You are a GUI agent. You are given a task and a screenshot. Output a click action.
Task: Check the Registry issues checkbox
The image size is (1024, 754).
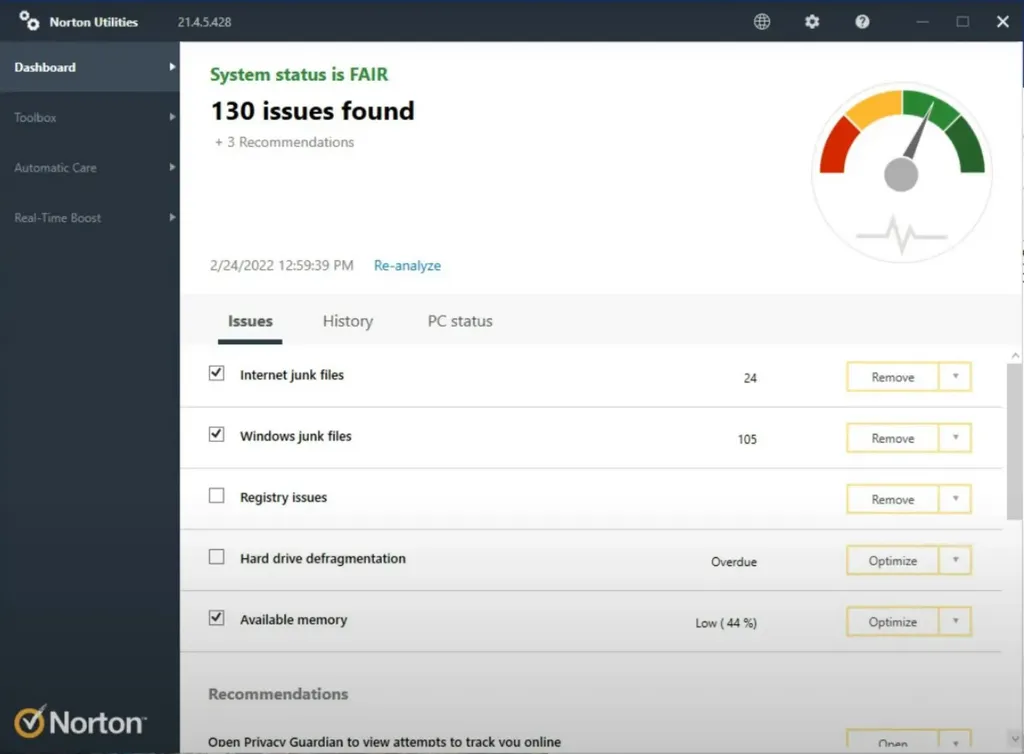216,495
